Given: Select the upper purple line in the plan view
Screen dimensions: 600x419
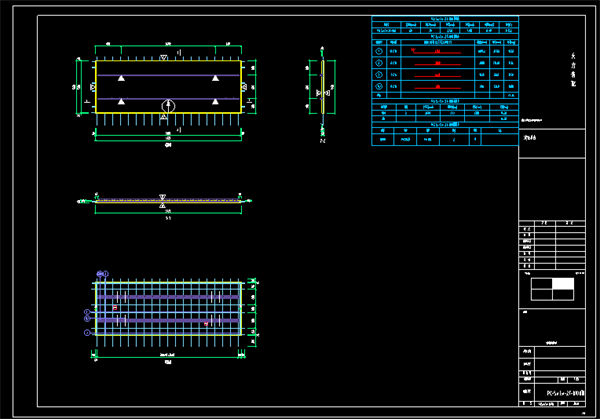Looking at the screenshot, I should tap(168, 75).
